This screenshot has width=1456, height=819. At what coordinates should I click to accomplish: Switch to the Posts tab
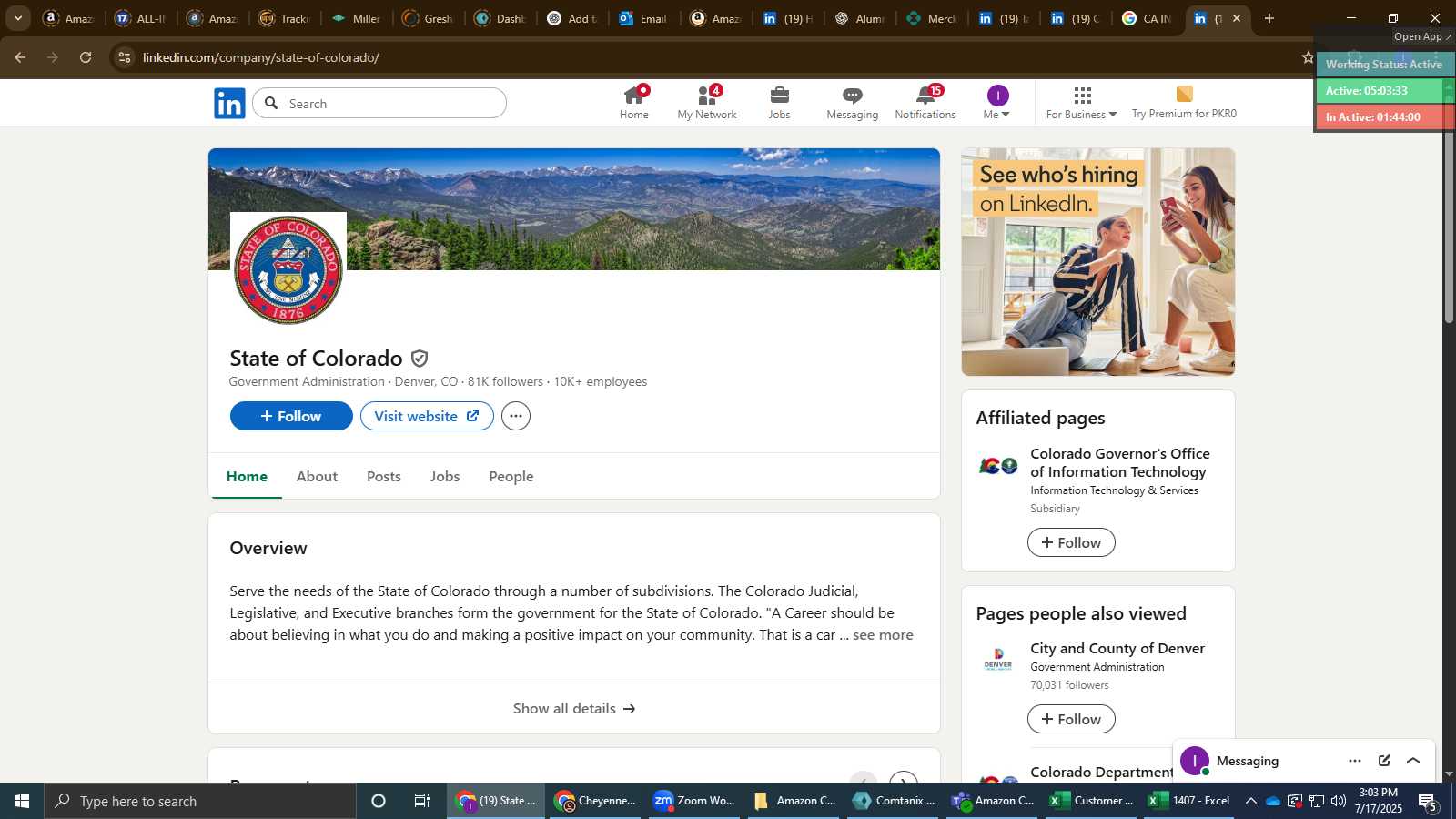pos(384,476)
